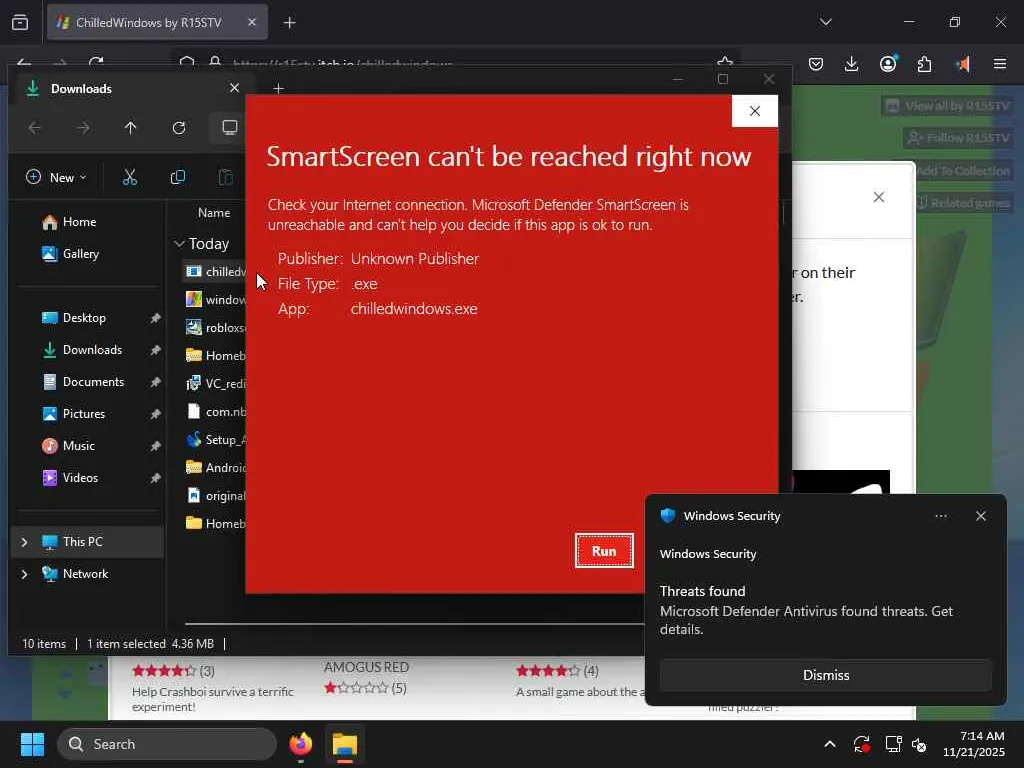Select Videos in the sidebar
Screen dimensions: 1024x768
pyautogui.click(x=80, y=478)
